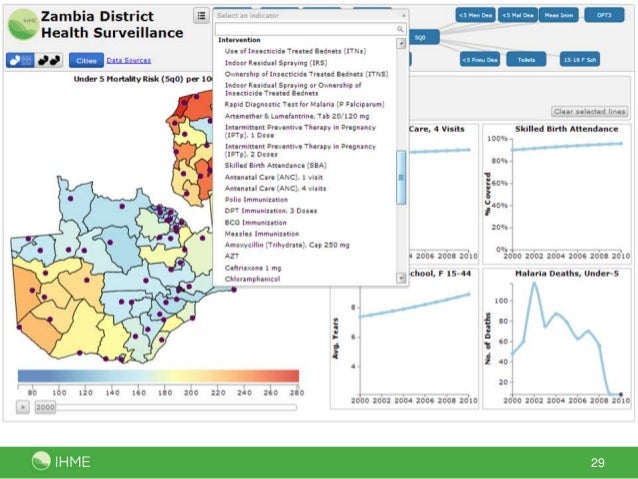
Task: Switch to the black dots map view
Action: (x=48, y=60)
